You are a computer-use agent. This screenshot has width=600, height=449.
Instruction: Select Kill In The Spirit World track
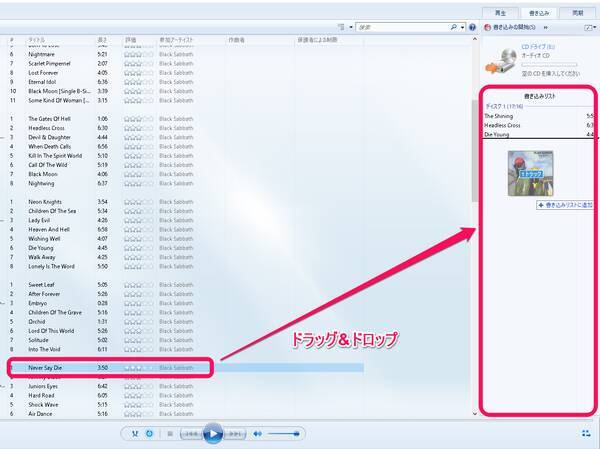[x=55, y=156]
